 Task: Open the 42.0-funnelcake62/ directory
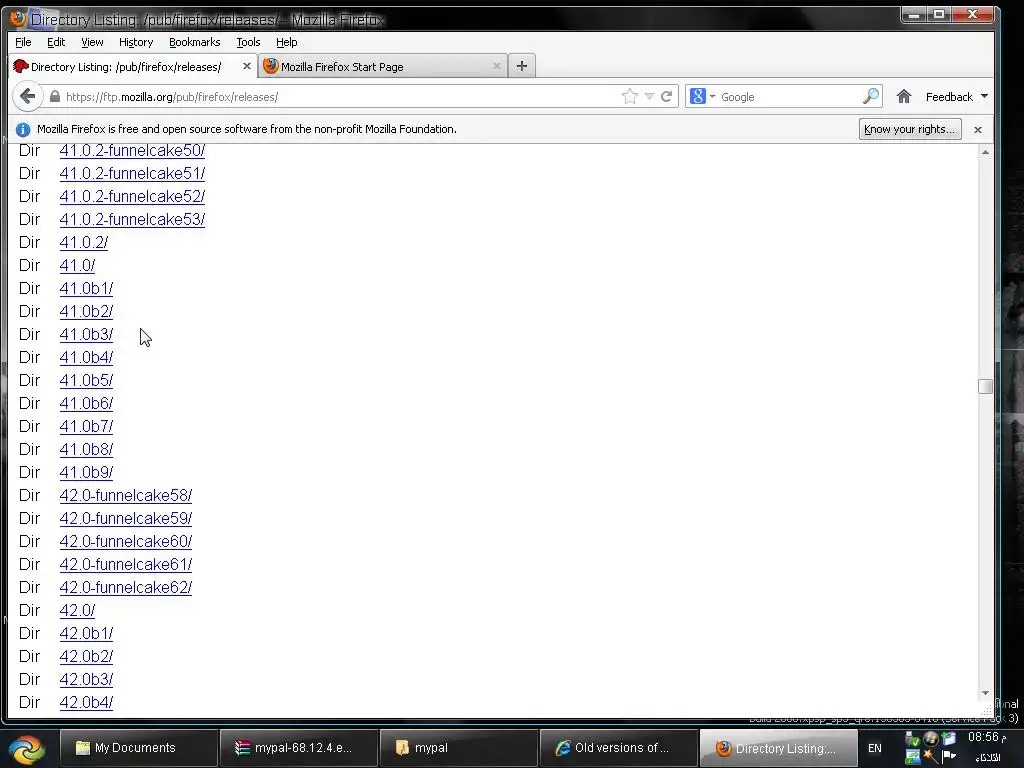coord(125,587)
